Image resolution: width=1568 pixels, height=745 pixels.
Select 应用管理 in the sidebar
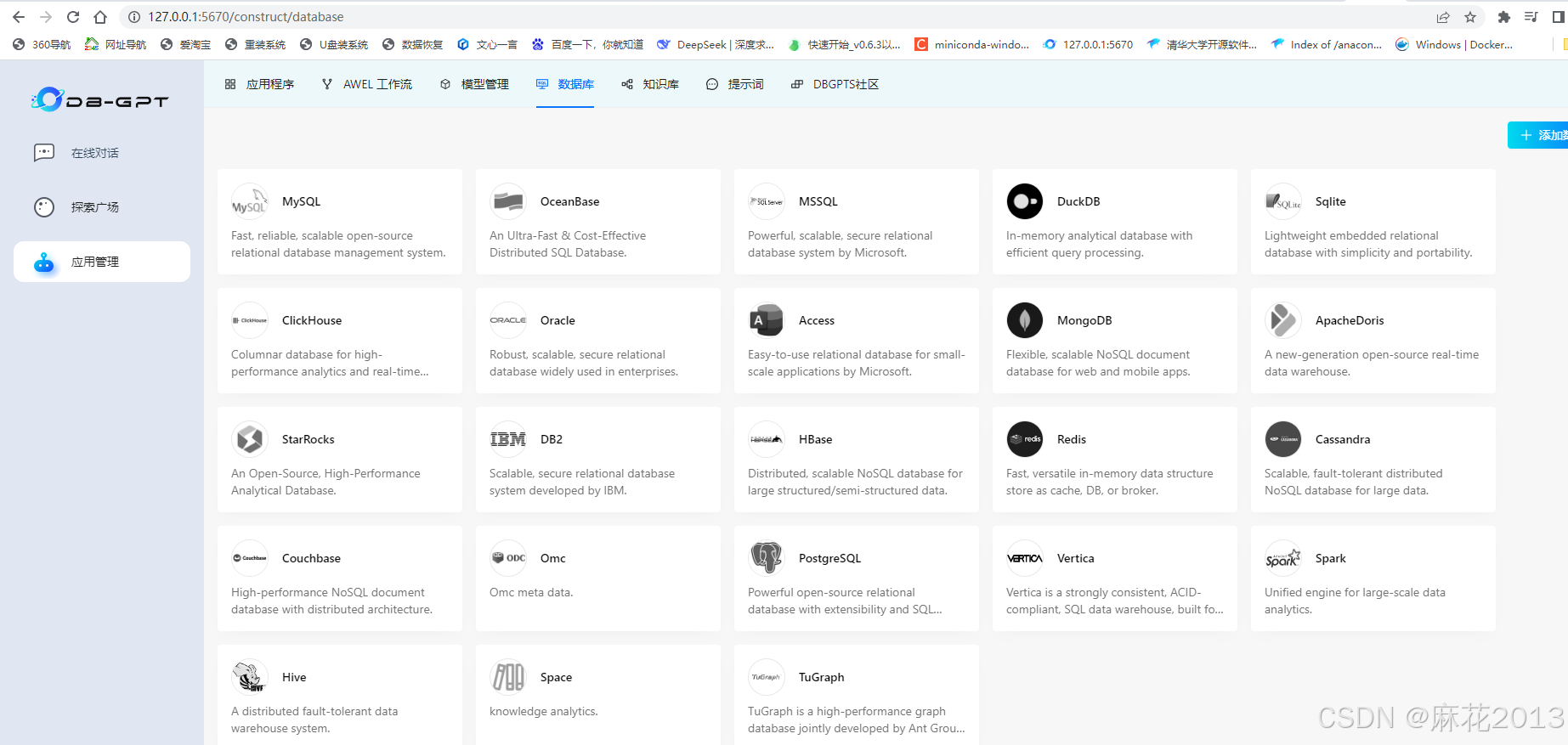coord(102,262)
